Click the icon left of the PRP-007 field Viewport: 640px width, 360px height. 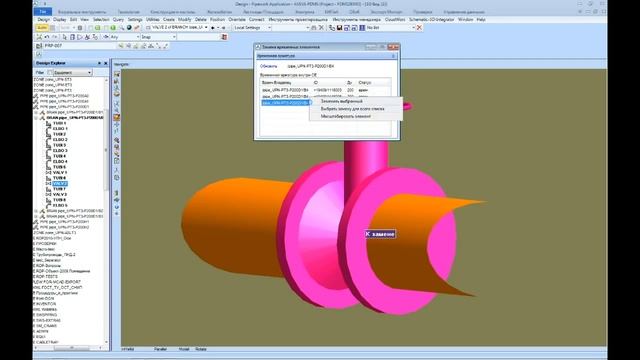(39, 46)
